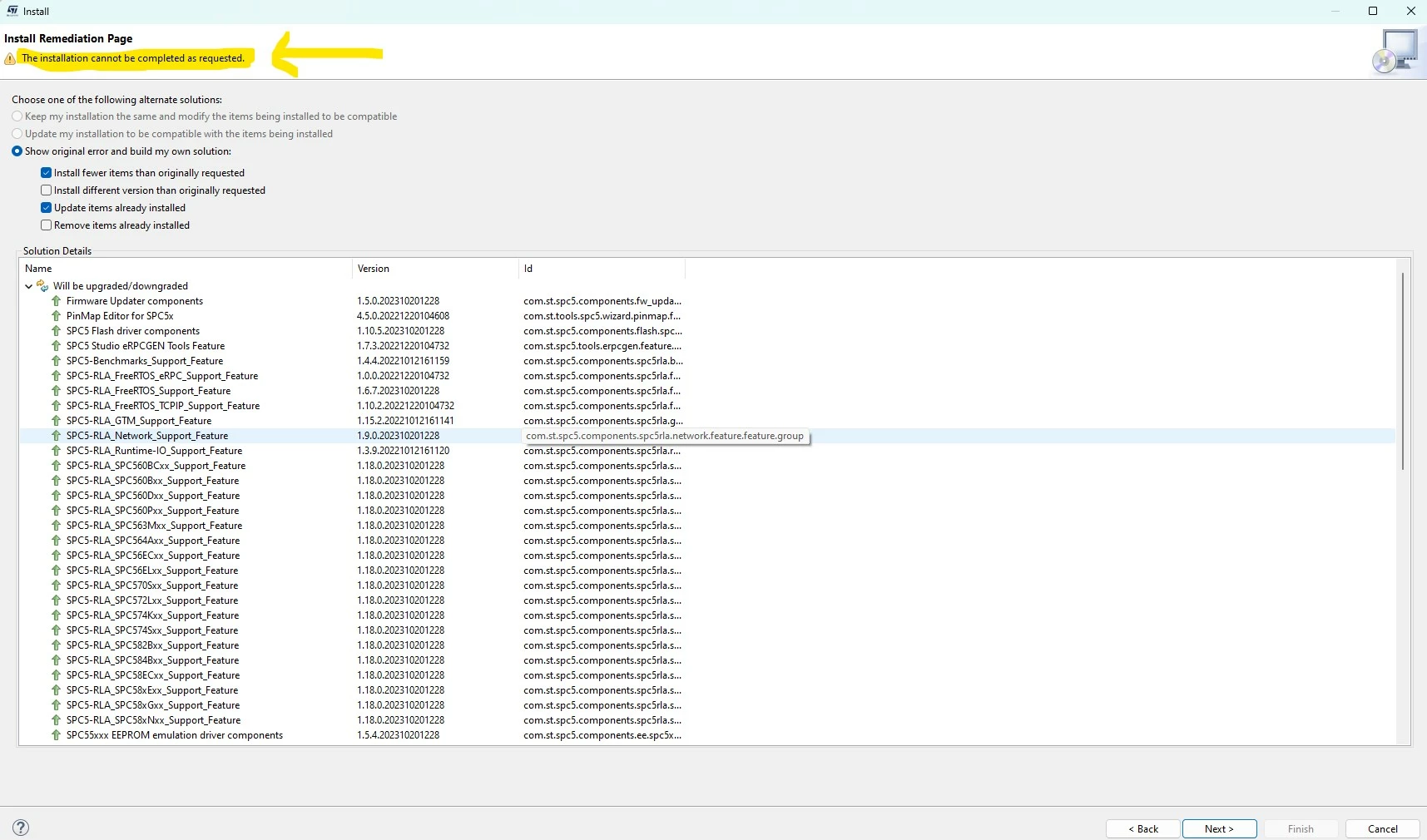This screenshot has height=840, width=1427.
Task: Click version 1.3.9.20221012161120 cell
Action: coord(403,451)
